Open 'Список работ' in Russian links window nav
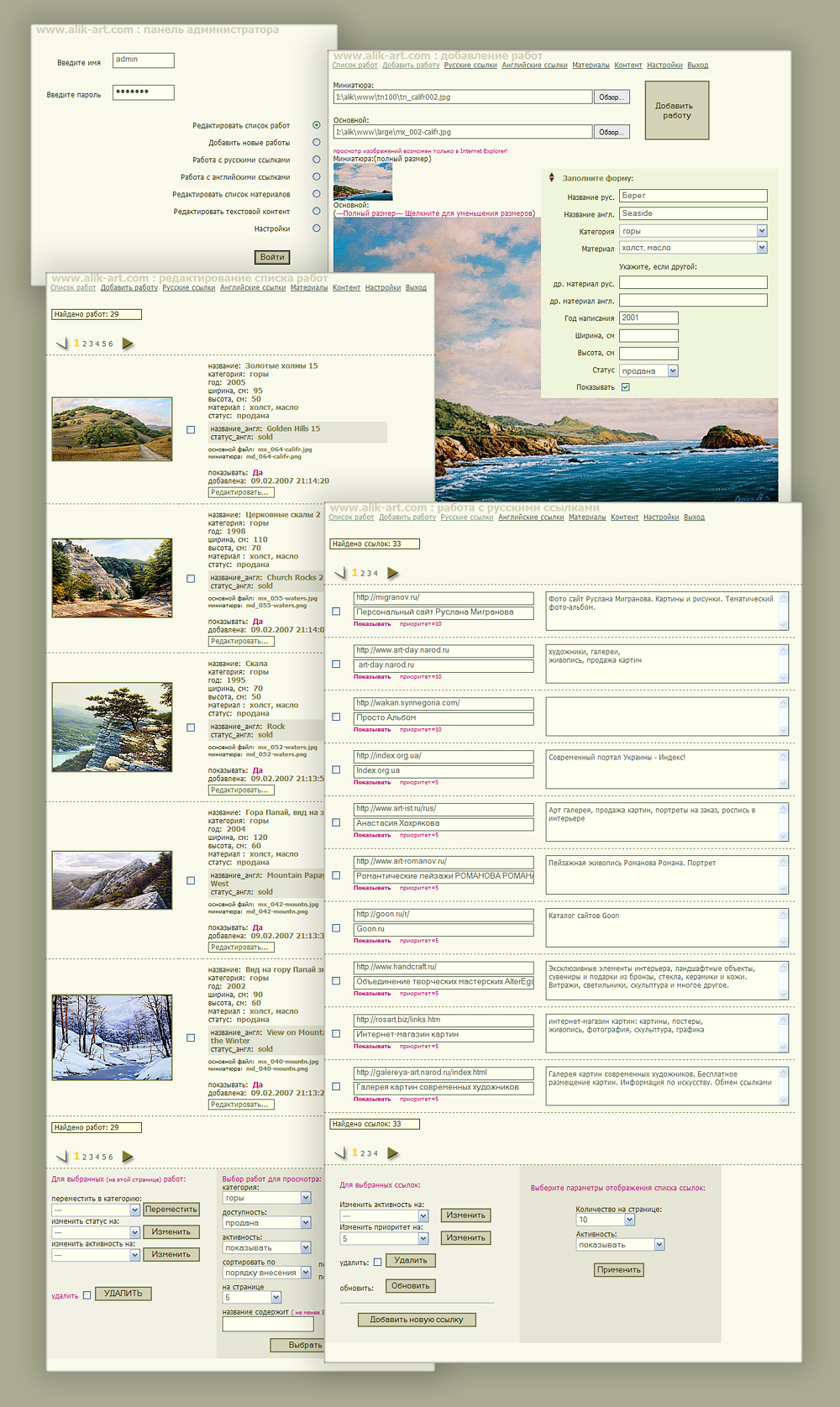This screenshot has width=840, height=1407. (351, 517)
